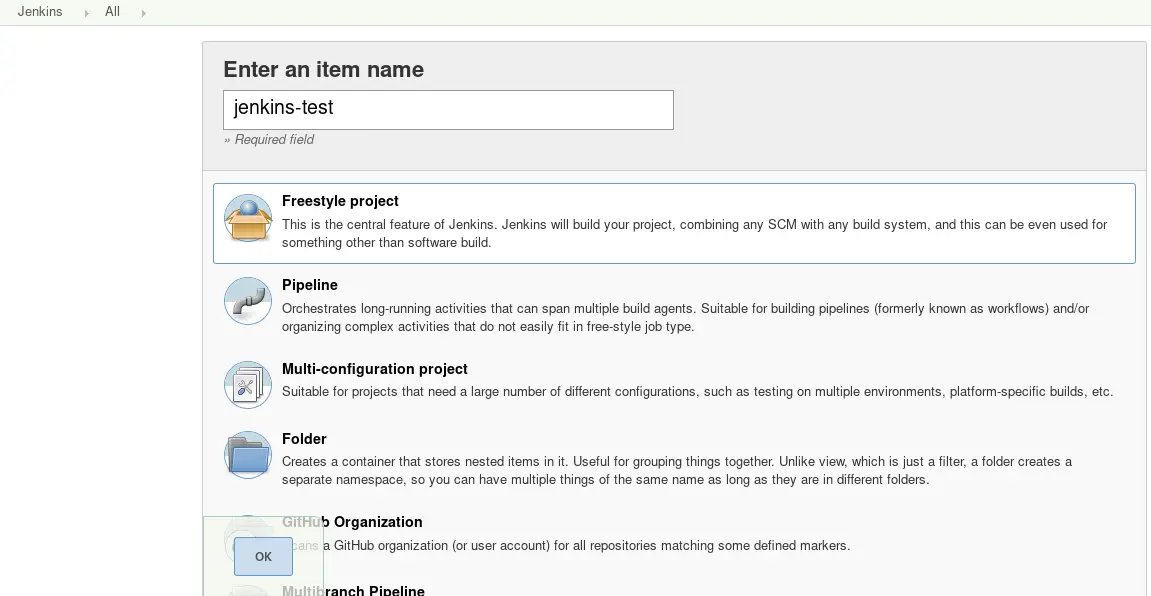The image size is (1151, 596).
Task: Click the Pipeline description starting with Orchestrates
Action: (686, 317)
